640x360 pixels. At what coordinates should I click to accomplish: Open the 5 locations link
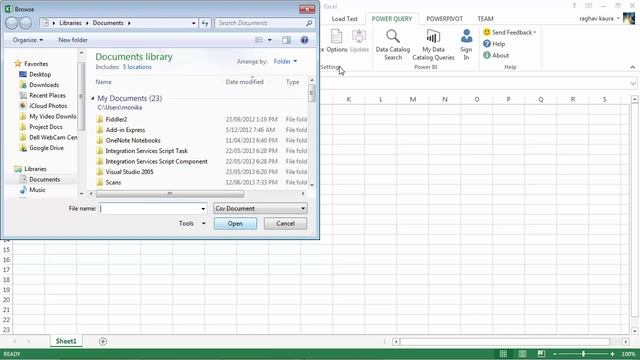pos(137,67)
